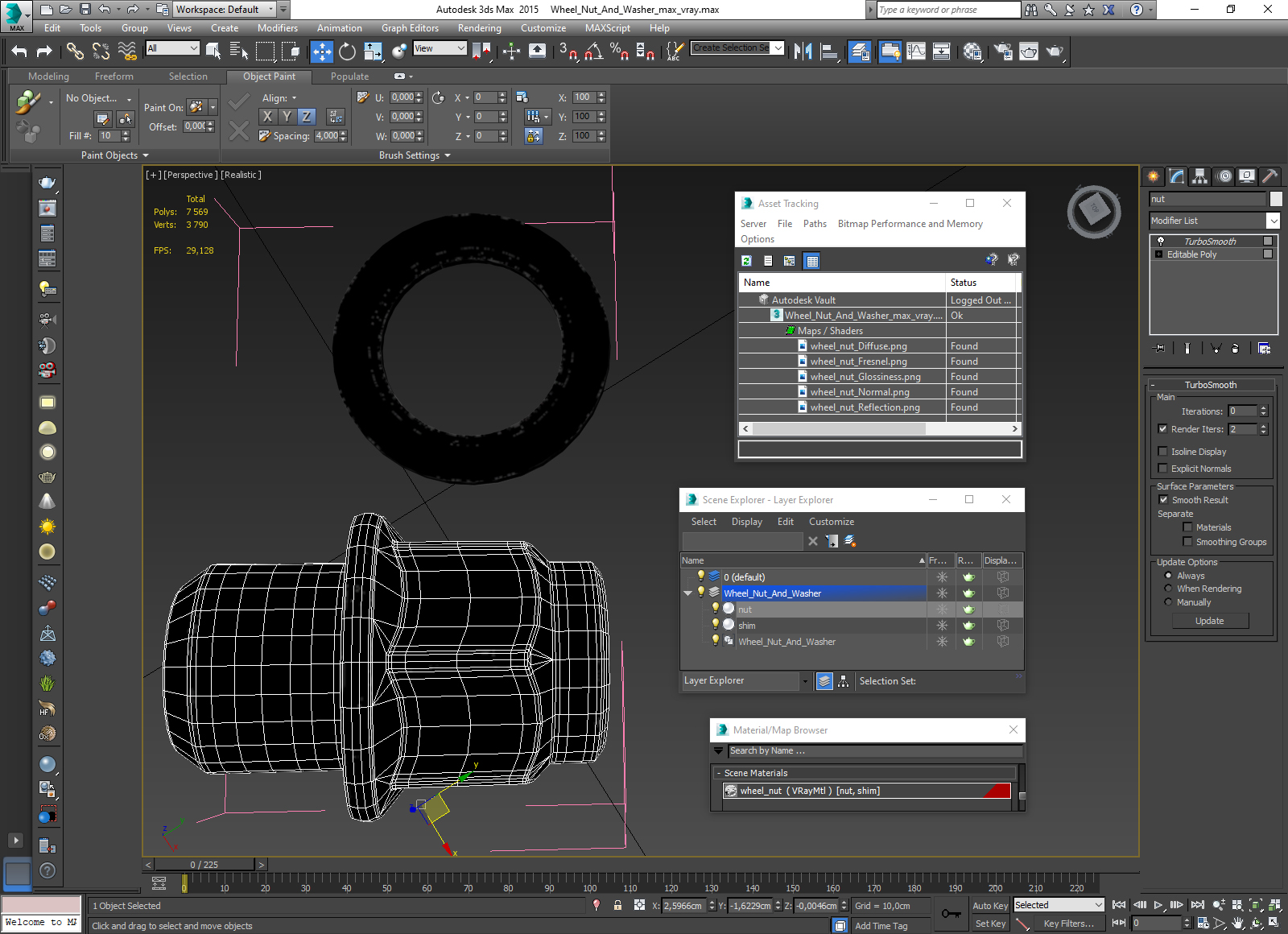The width and height of the screenshot is (1288, 934).
Task: Switch to the Create command panel tab
Action: tap(1154, 176)
